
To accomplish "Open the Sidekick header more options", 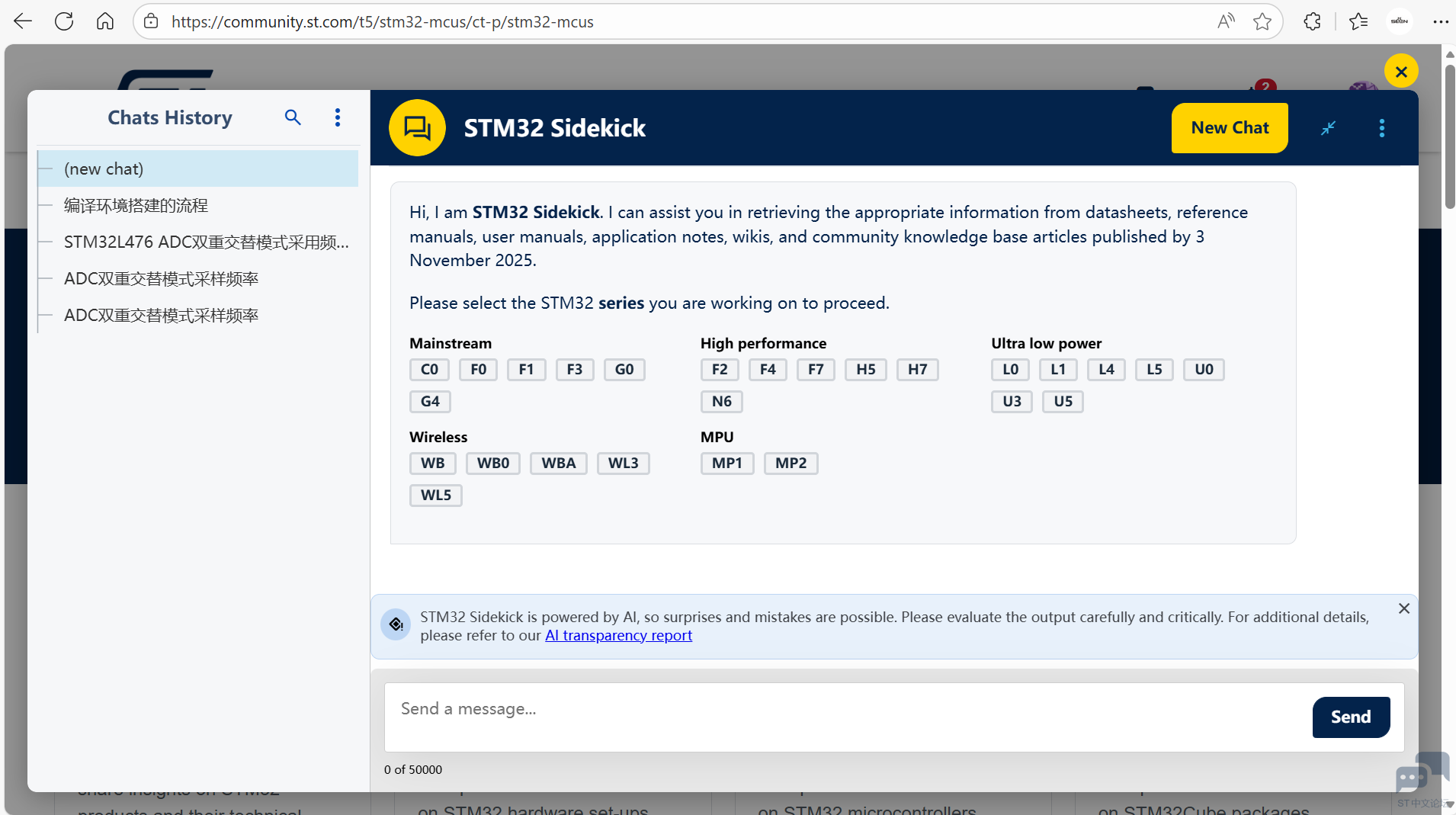I will 1382,128.
